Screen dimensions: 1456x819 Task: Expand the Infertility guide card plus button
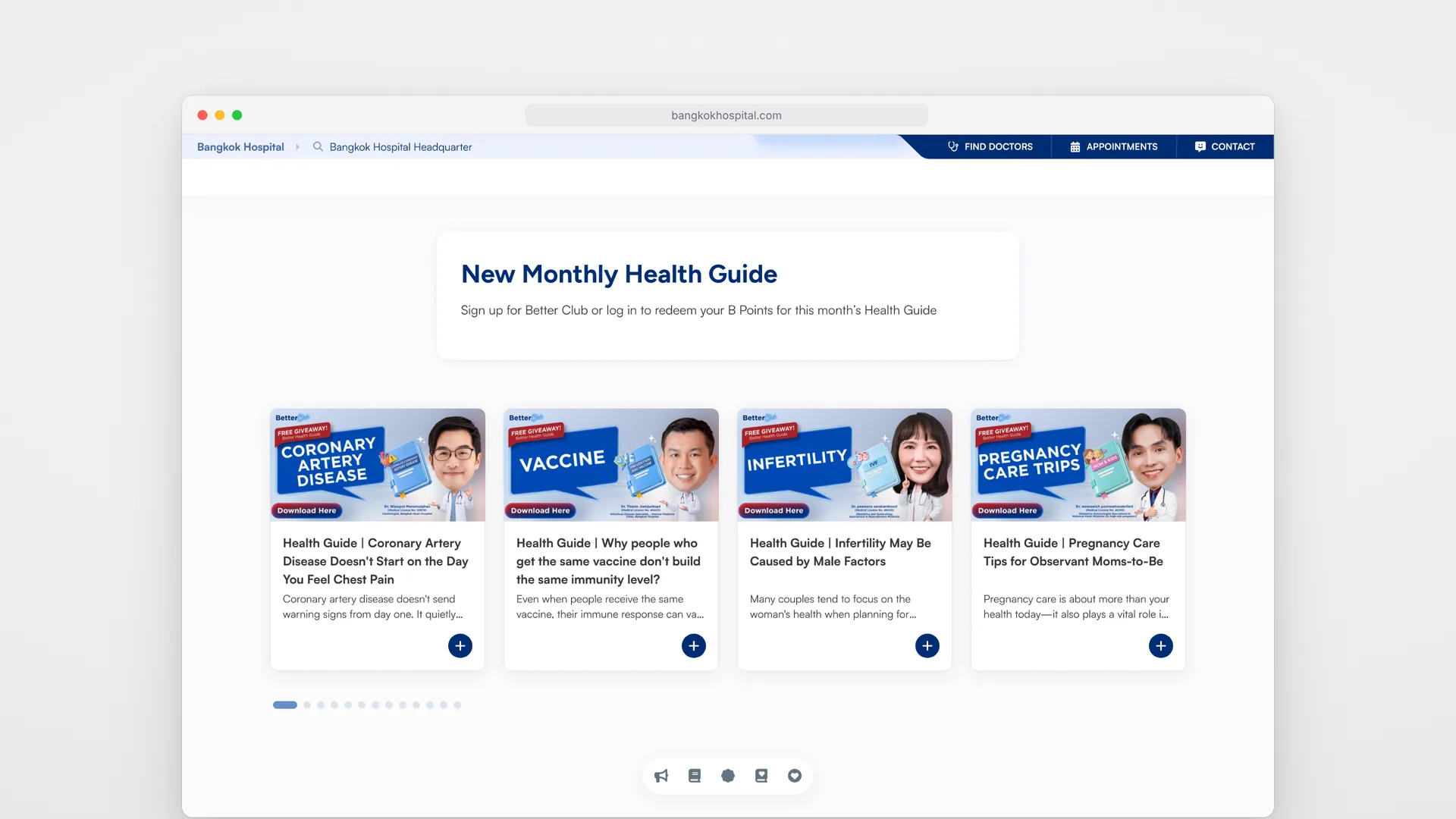point(927,645)
